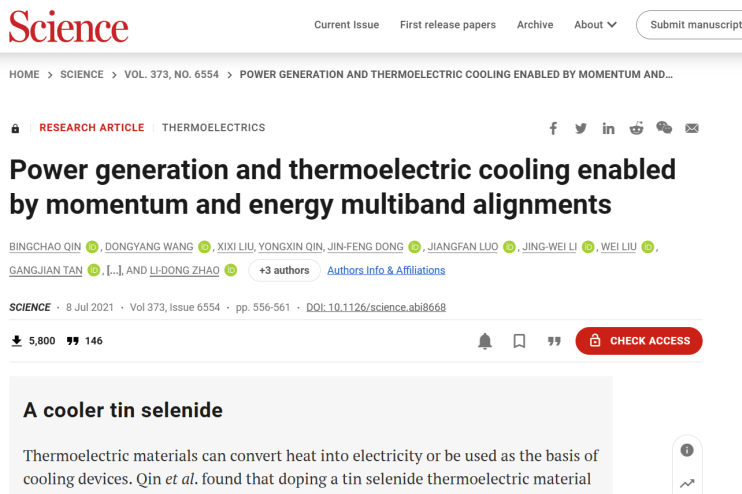Open the metrics trend icon
Screen dimensions: 742x494
point(687,484)
